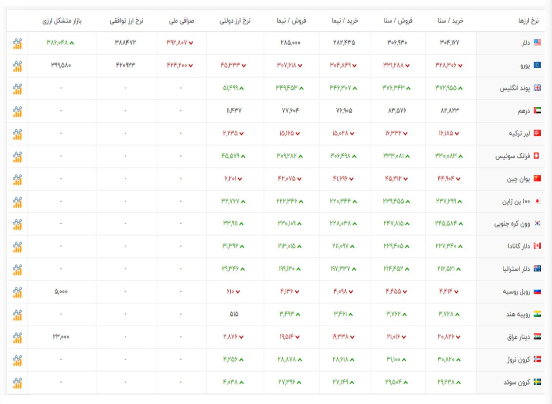The width and height of the screenshot is (552, 404).
Task: Open the chart icon for Iraqi Dinar row
Action: (x=17, y=337)
